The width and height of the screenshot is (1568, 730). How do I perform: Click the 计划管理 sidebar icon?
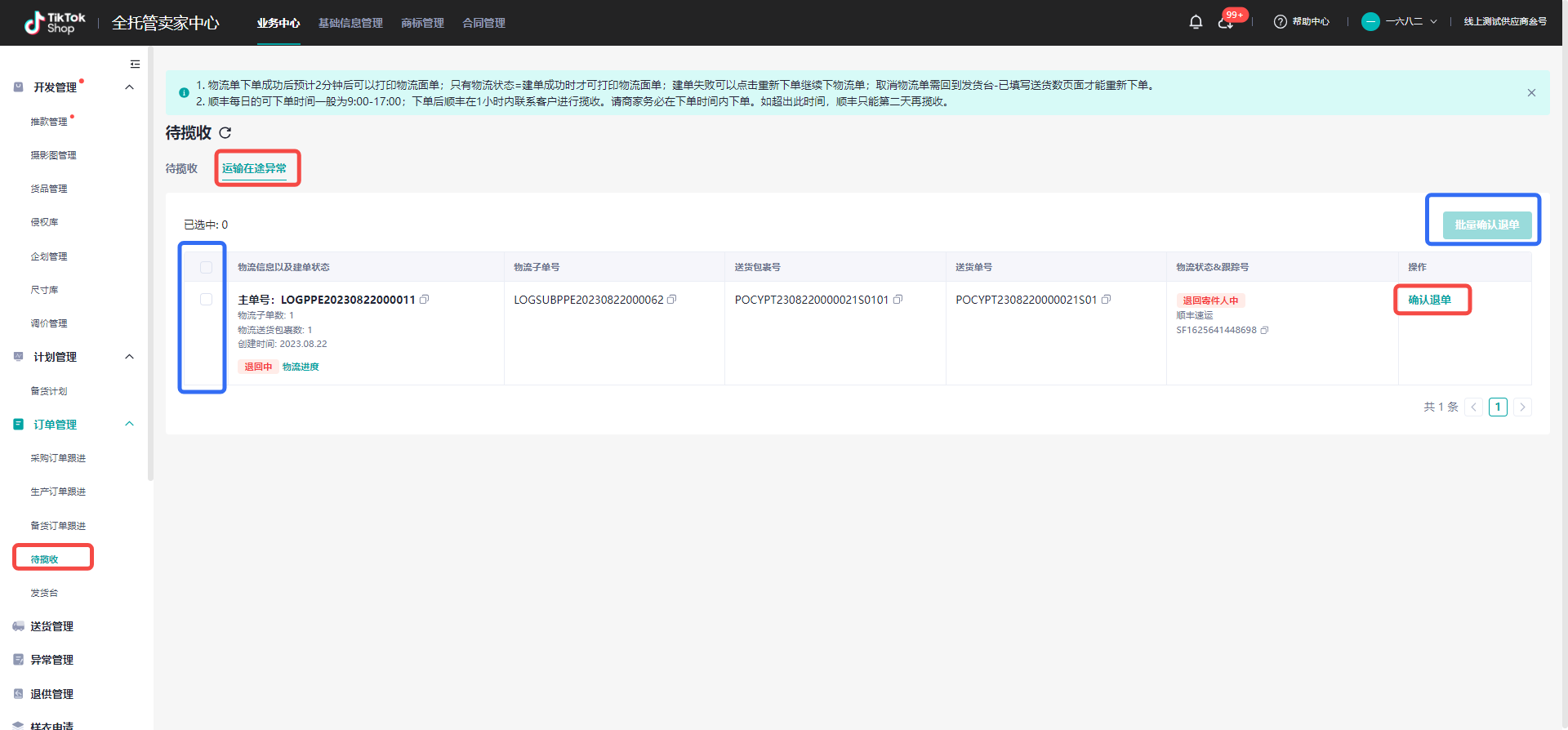click(x=18, y=356)
